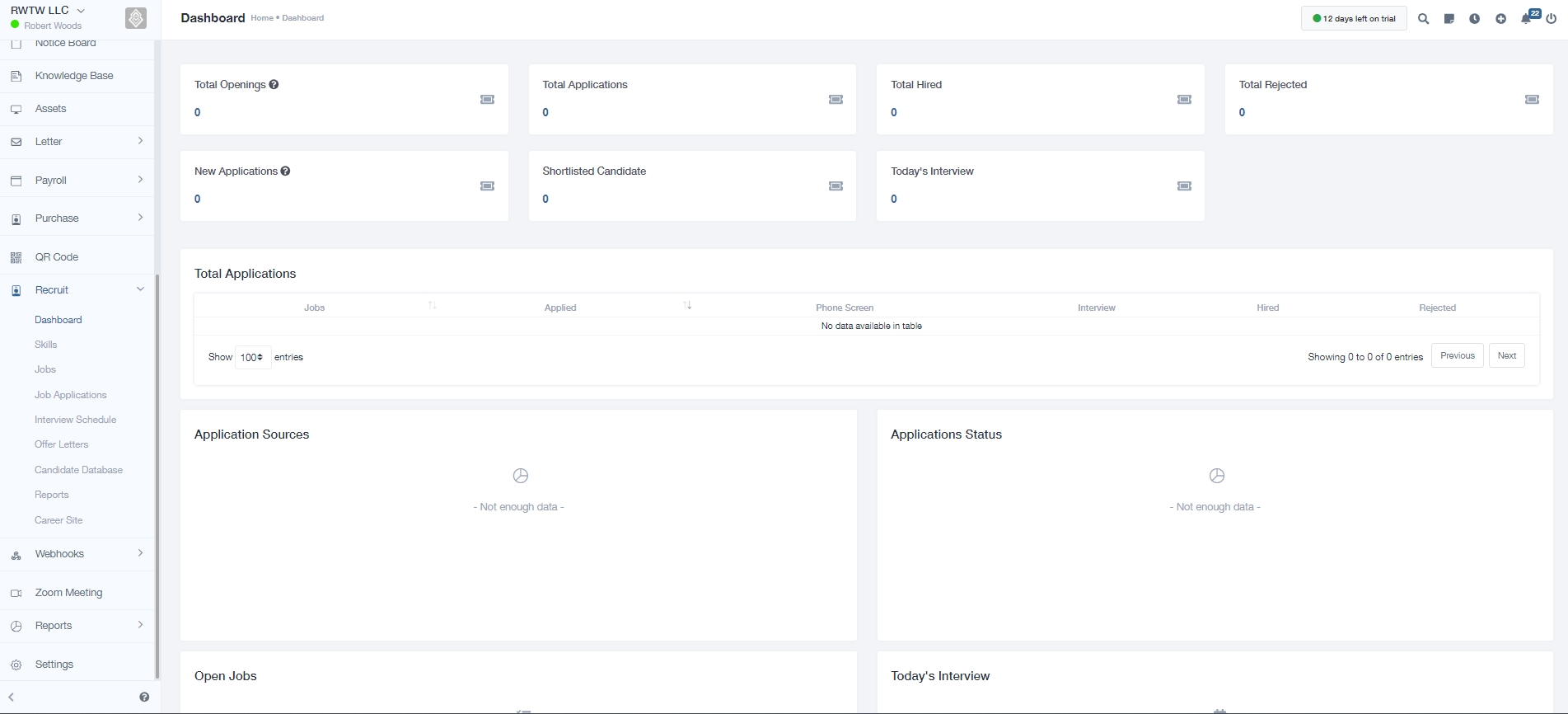Expand the Webhooks sidebar menu

(77, 553)
